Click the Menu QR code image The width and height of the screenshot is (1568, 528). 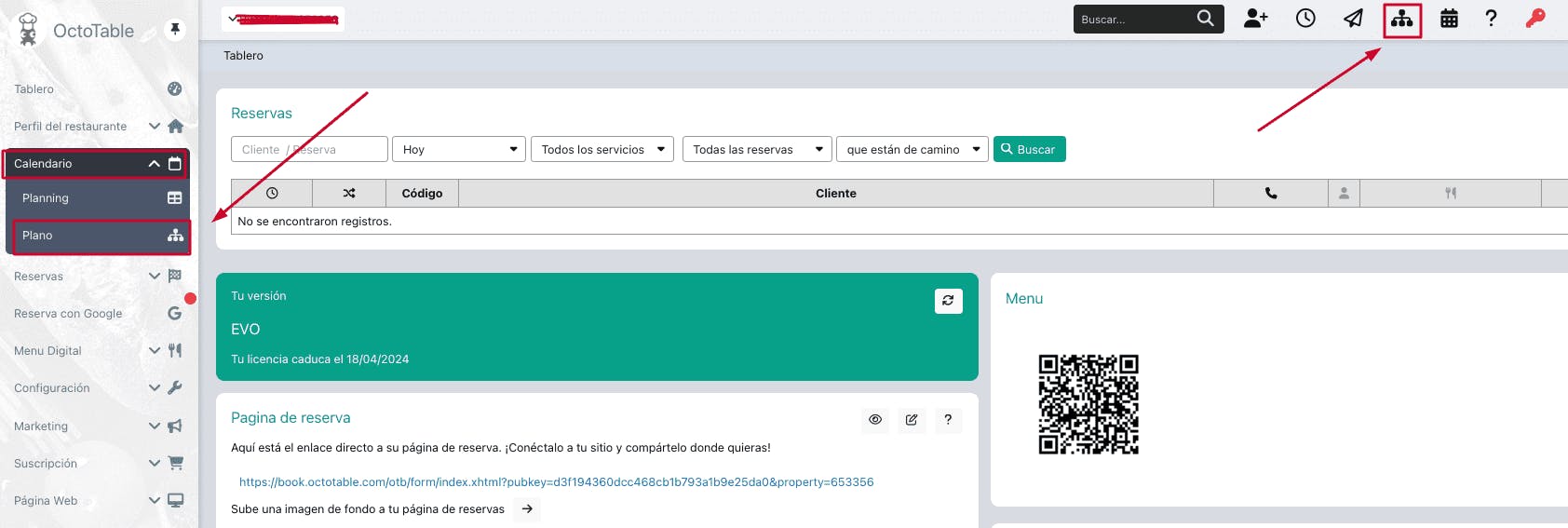coord(1088,404)
